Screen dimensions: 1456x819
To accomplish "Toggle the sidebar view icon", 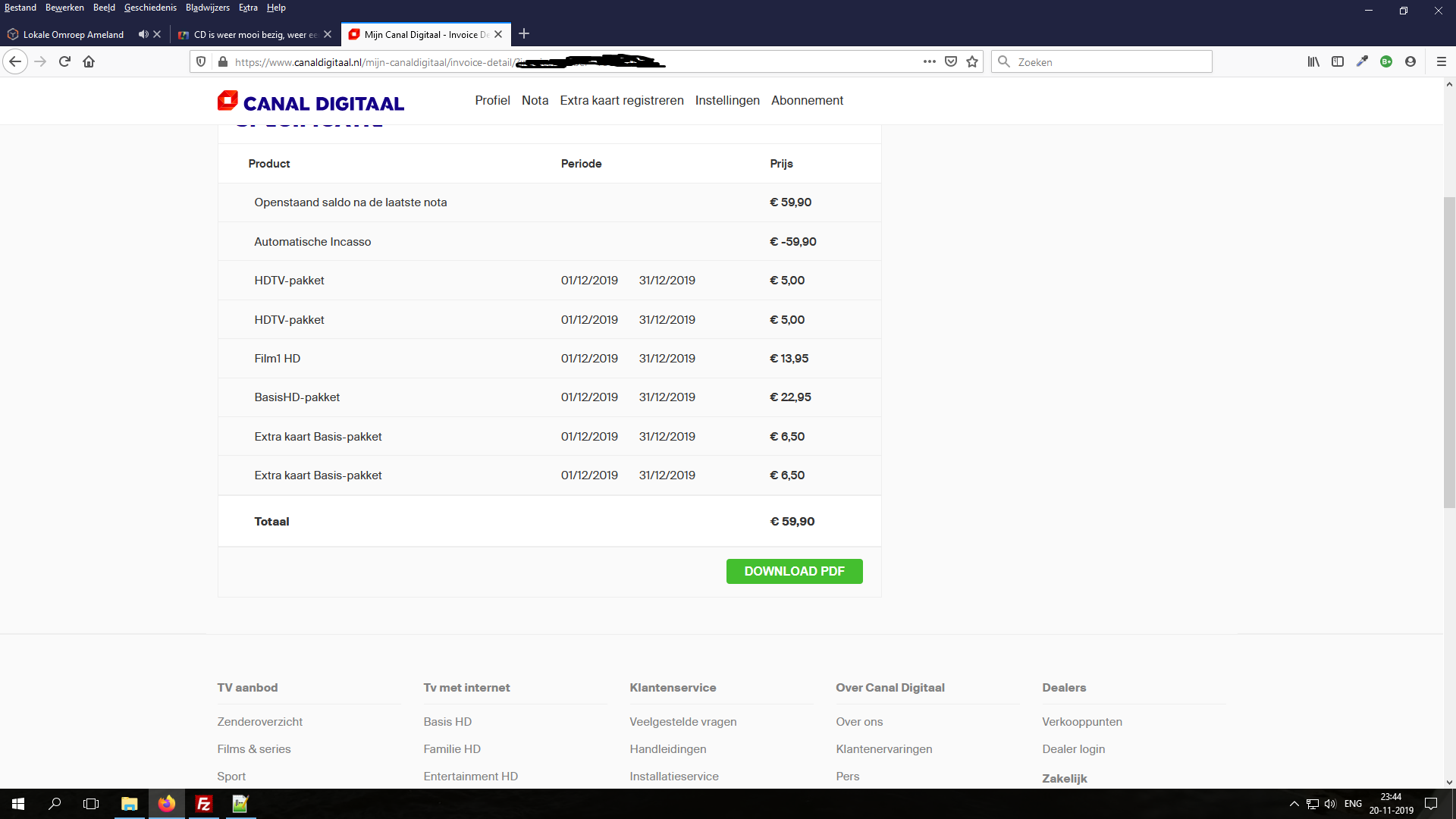I will 1338,61.
